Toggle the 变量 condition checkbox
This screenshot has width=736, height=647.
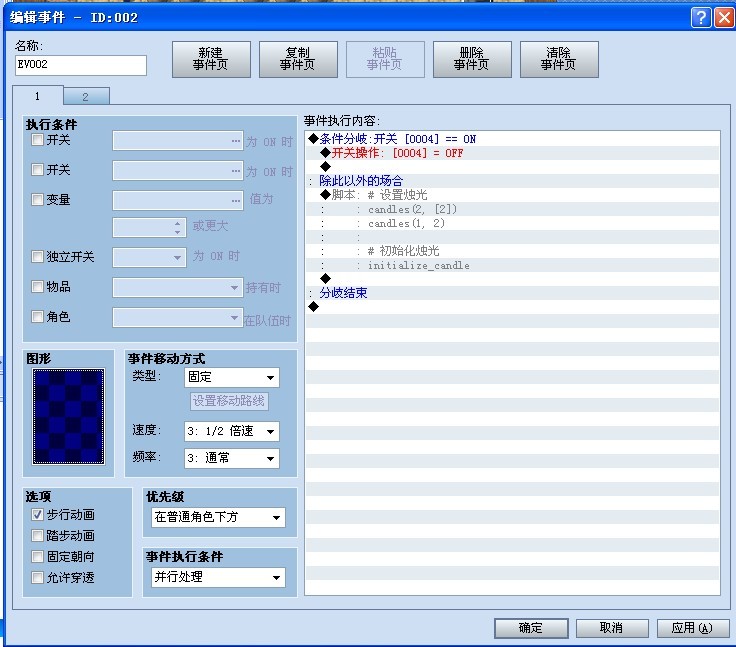point(37,200)
